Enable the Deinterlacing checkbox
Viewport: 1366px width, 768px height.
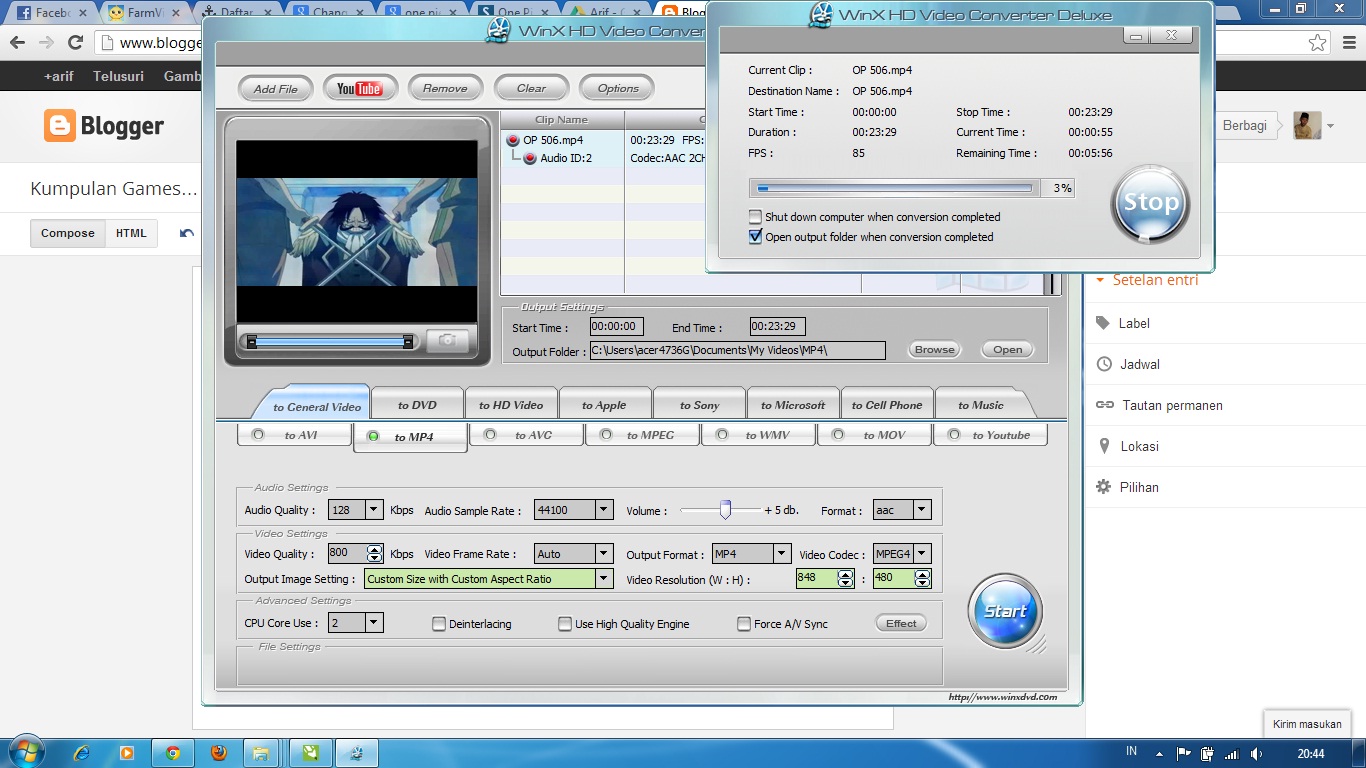pos(439,624)
